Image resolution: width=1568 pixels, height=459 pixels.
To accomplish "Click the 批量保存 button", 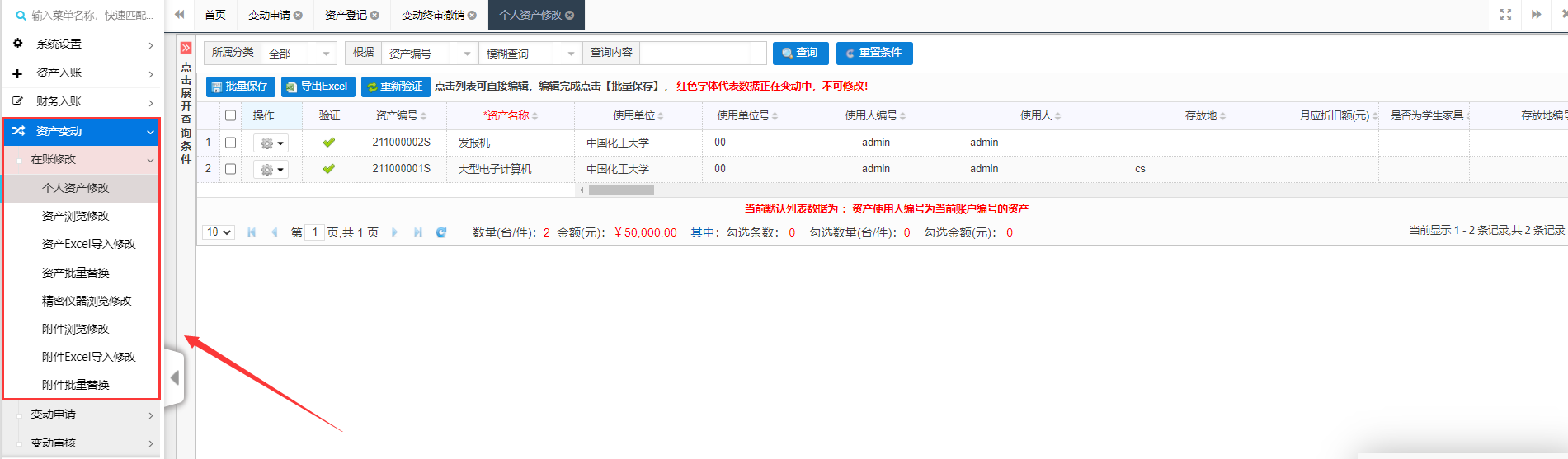I will pos(240,87).
